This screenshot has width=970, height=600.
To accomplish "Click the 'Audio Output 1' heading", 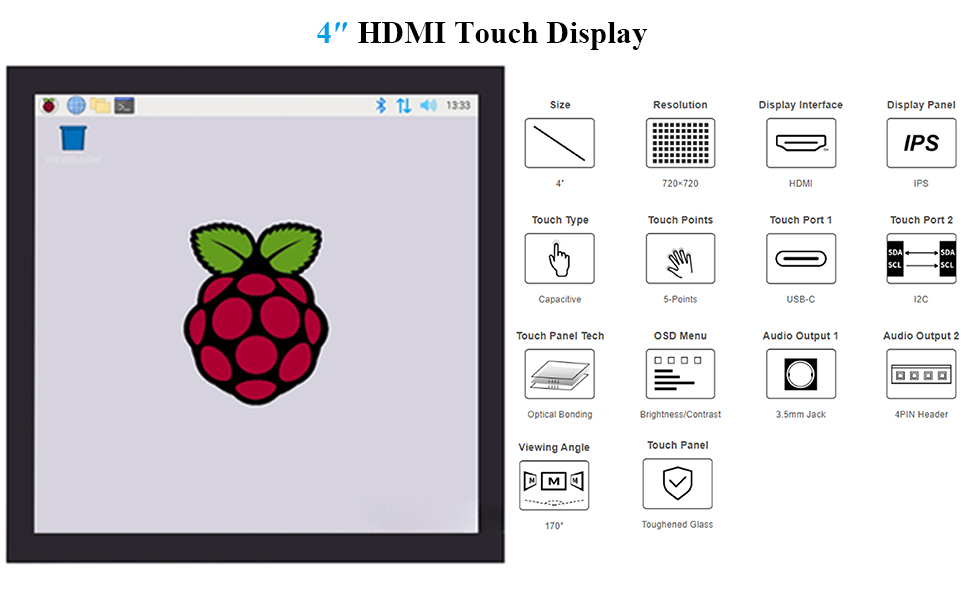I will [x=800, y=336].
